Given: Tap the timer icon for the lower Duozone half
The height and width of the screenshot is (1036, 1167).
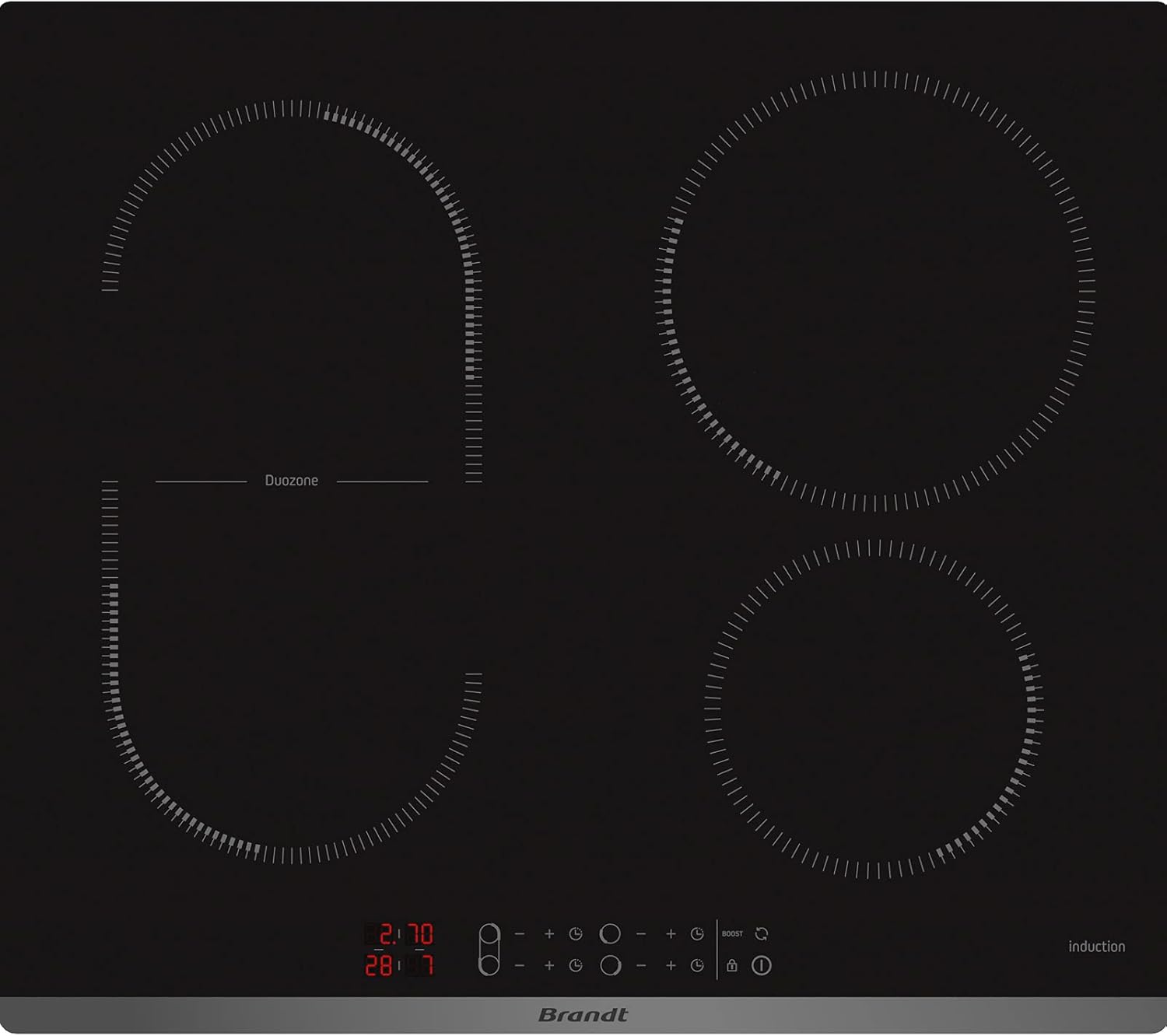Looking at the screenshot, I should (x=576, y=965).
